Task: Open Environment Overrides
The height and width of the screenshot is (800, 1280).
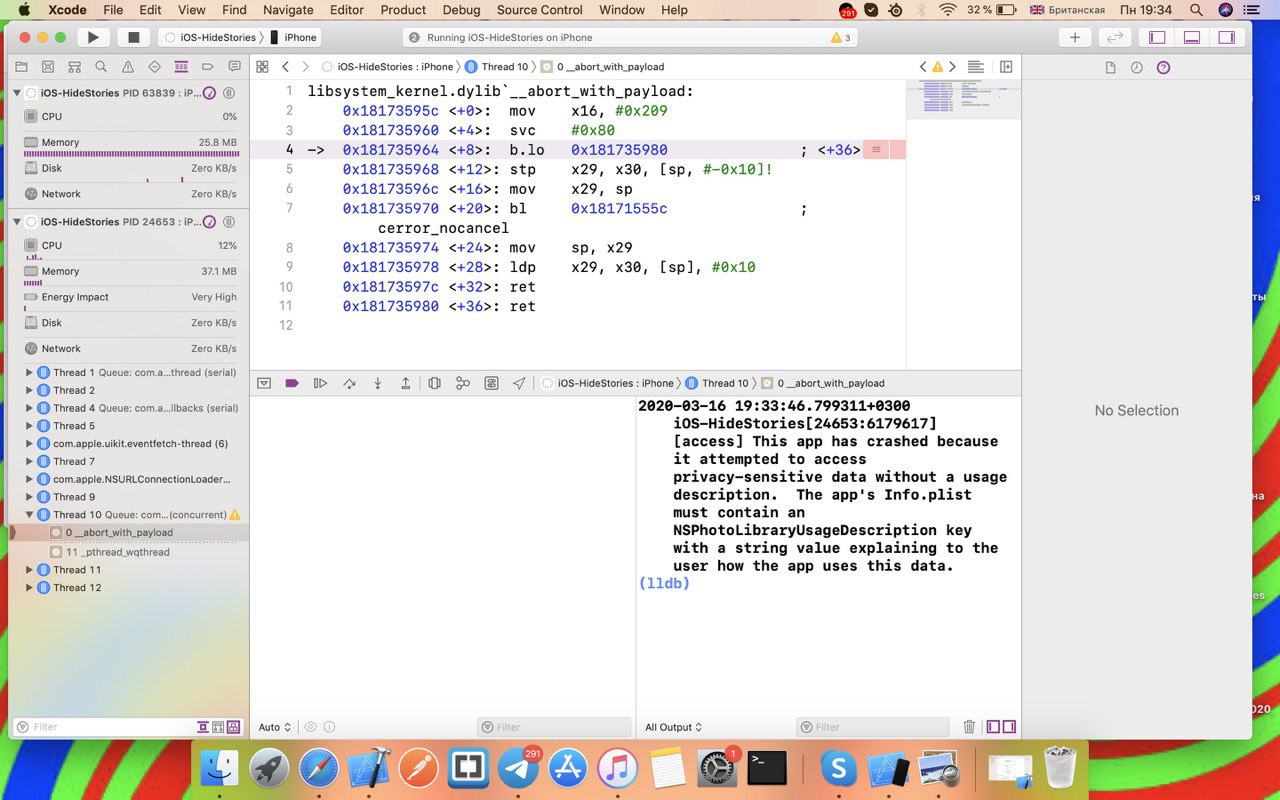Action: [x=491, y=383]
